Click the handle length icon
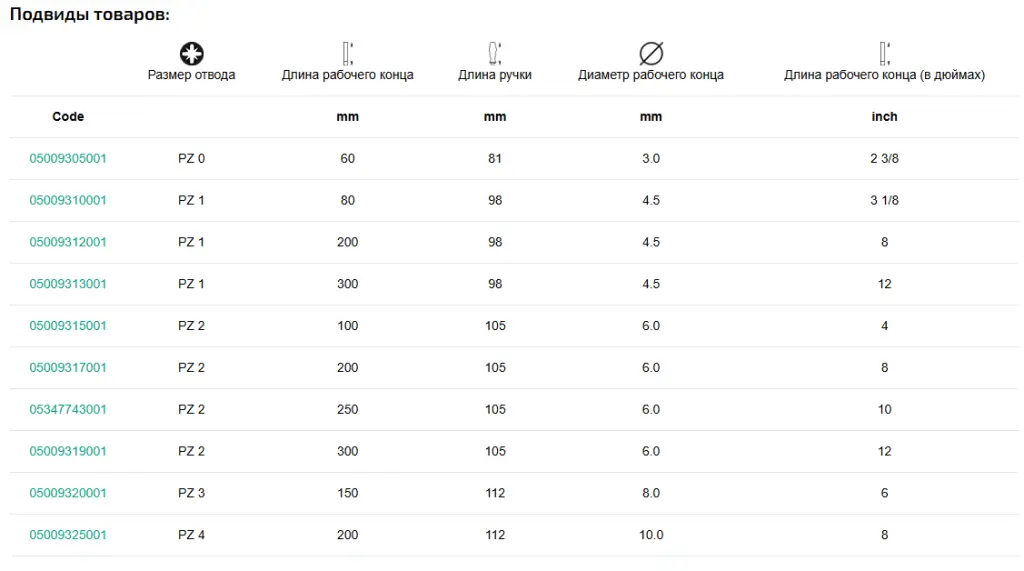1024x571 pixels. click(x=494, y=54)
